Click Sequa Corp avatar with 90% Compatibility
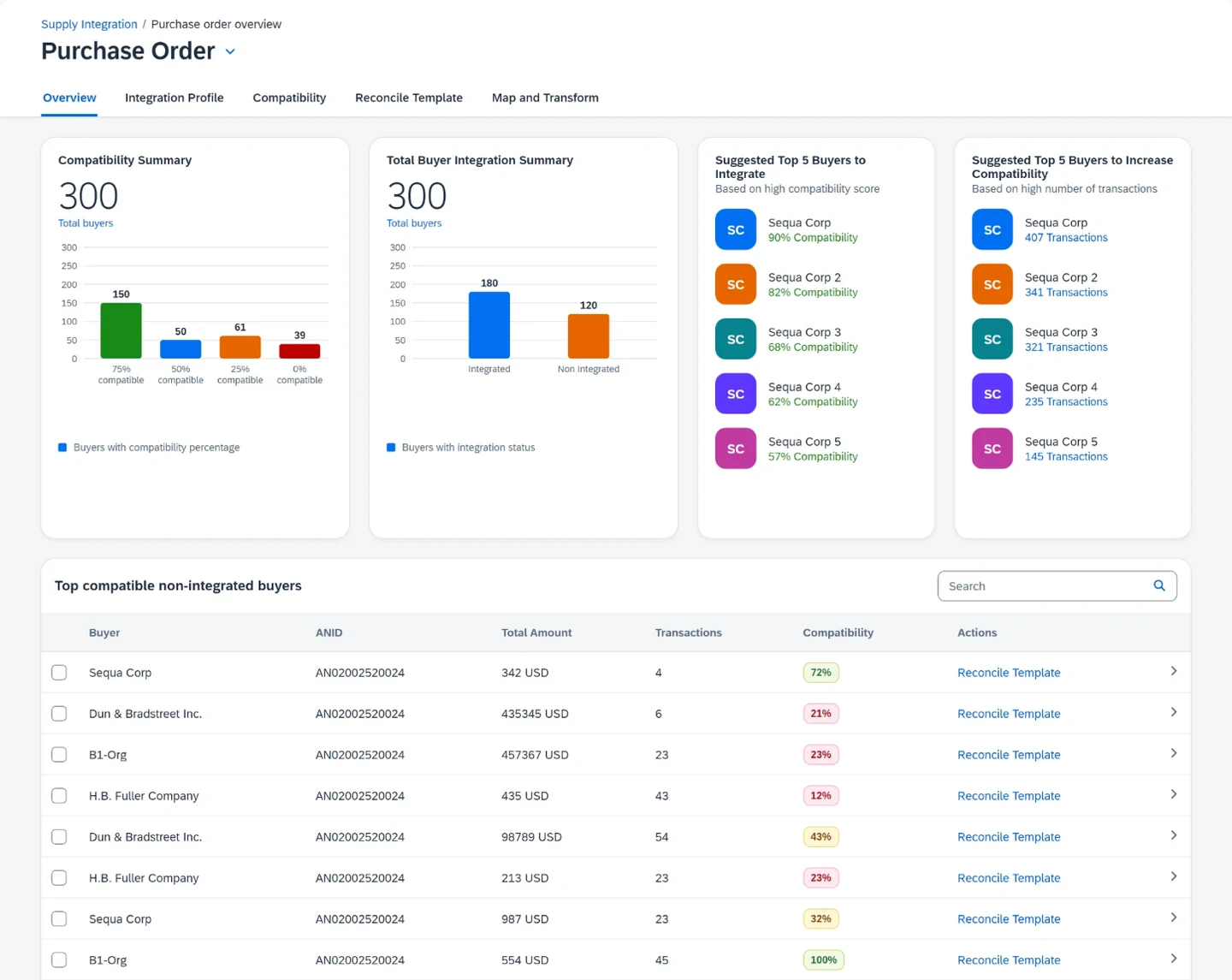 tap(736, 229)
